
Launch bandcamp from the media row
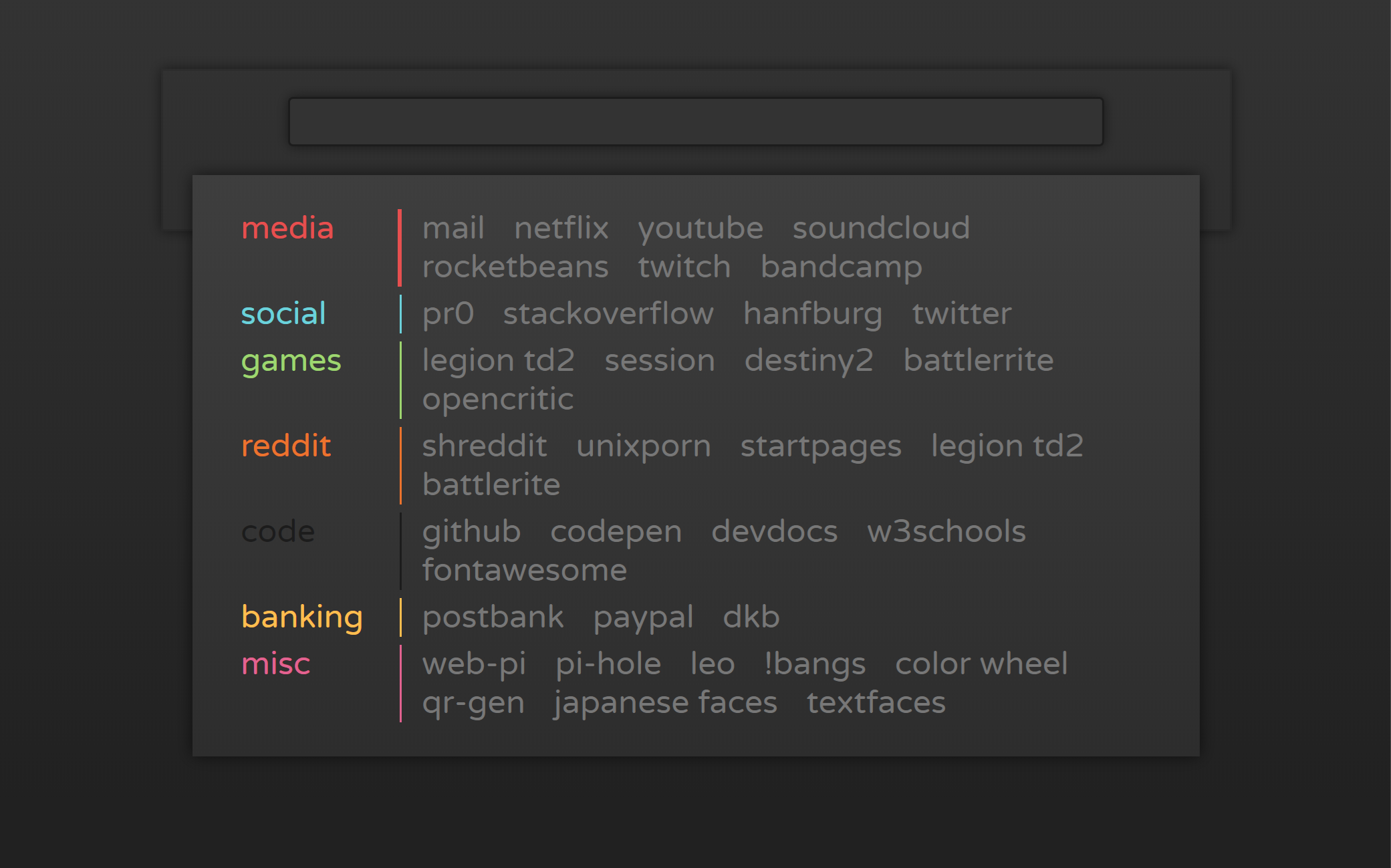pyautogui.click(x=841, y=266)
